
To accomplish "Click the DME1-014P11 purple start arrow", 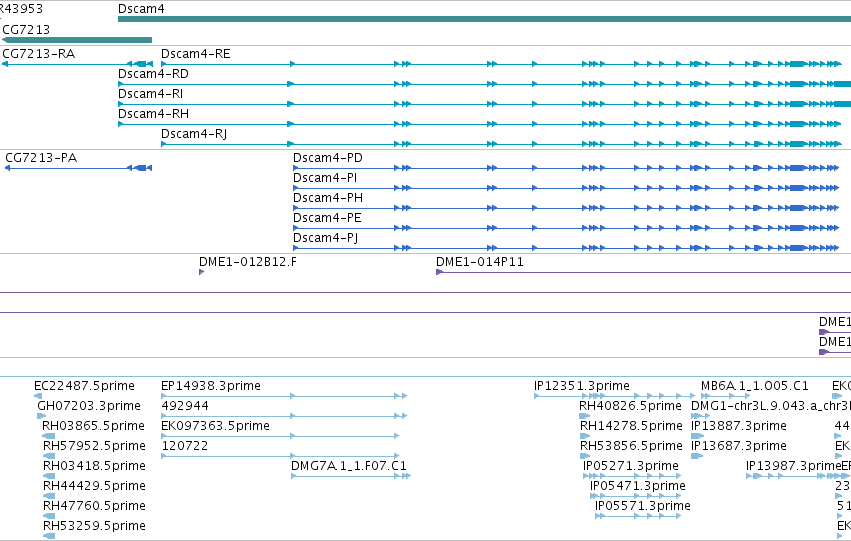I will point(439,272).
